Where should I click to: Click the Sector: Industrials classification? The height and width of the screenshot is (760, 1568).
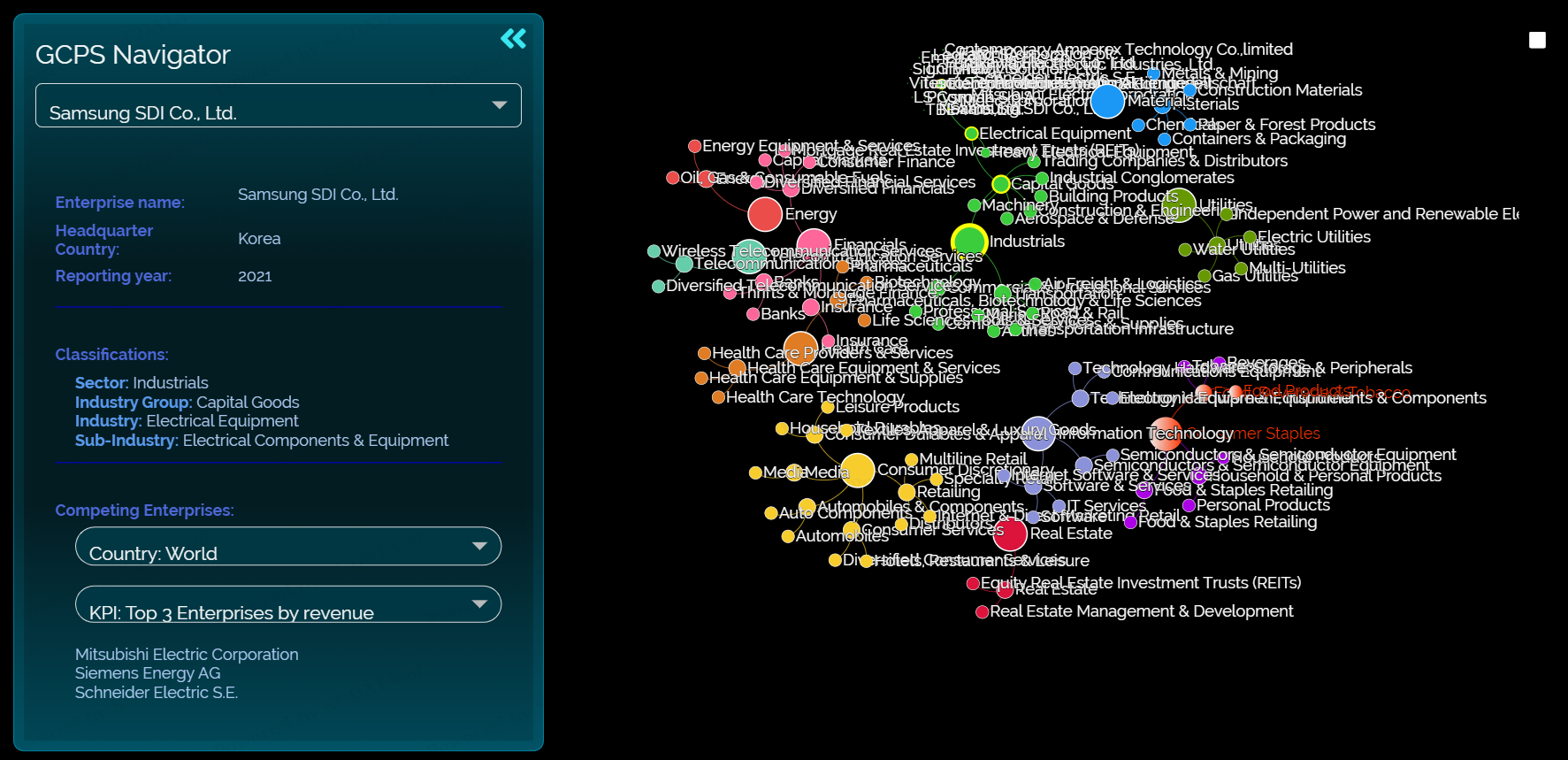click(142, 383)
